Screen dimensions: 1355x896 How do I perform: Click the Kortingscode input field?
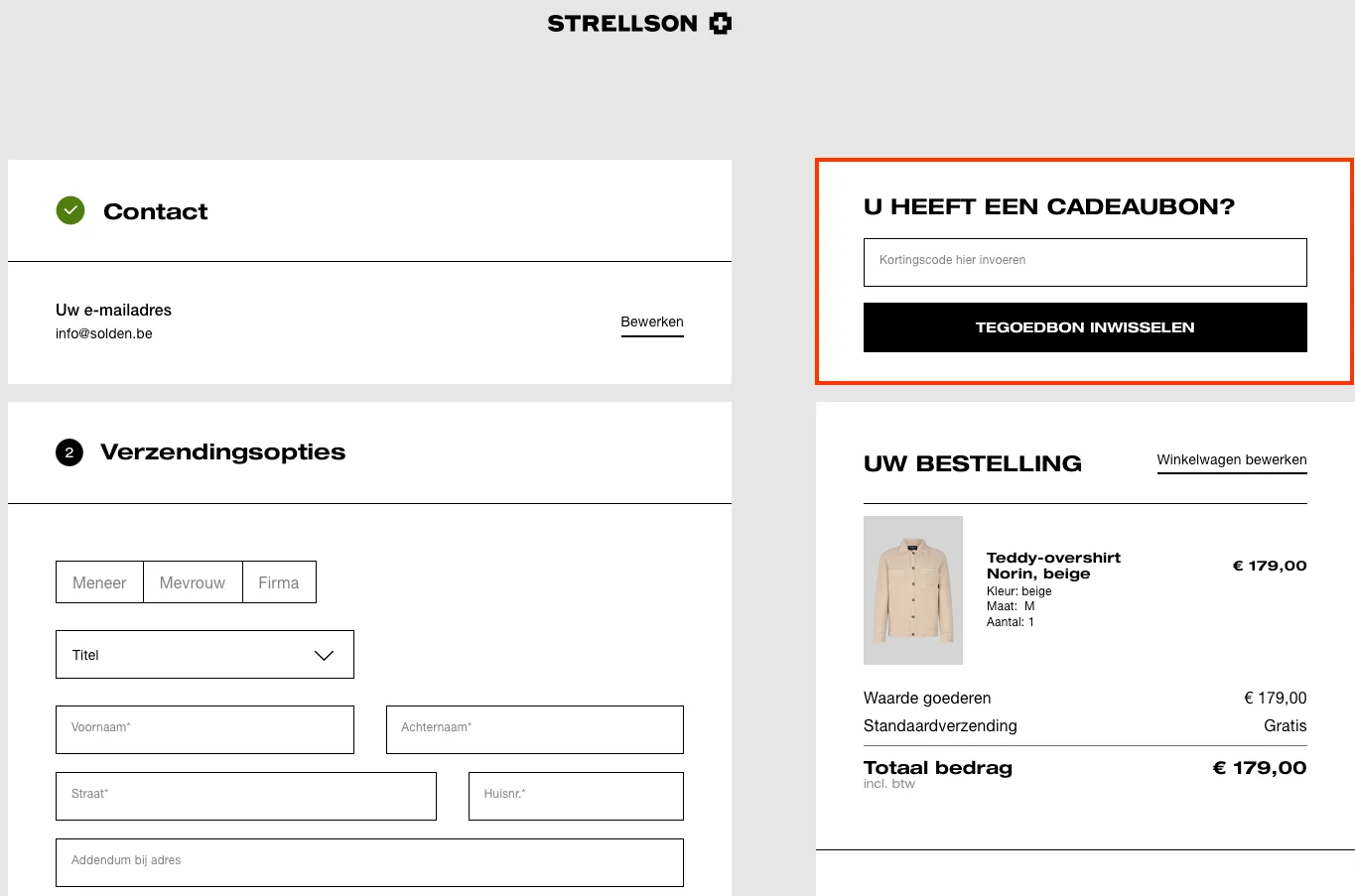pos(1084,262)
